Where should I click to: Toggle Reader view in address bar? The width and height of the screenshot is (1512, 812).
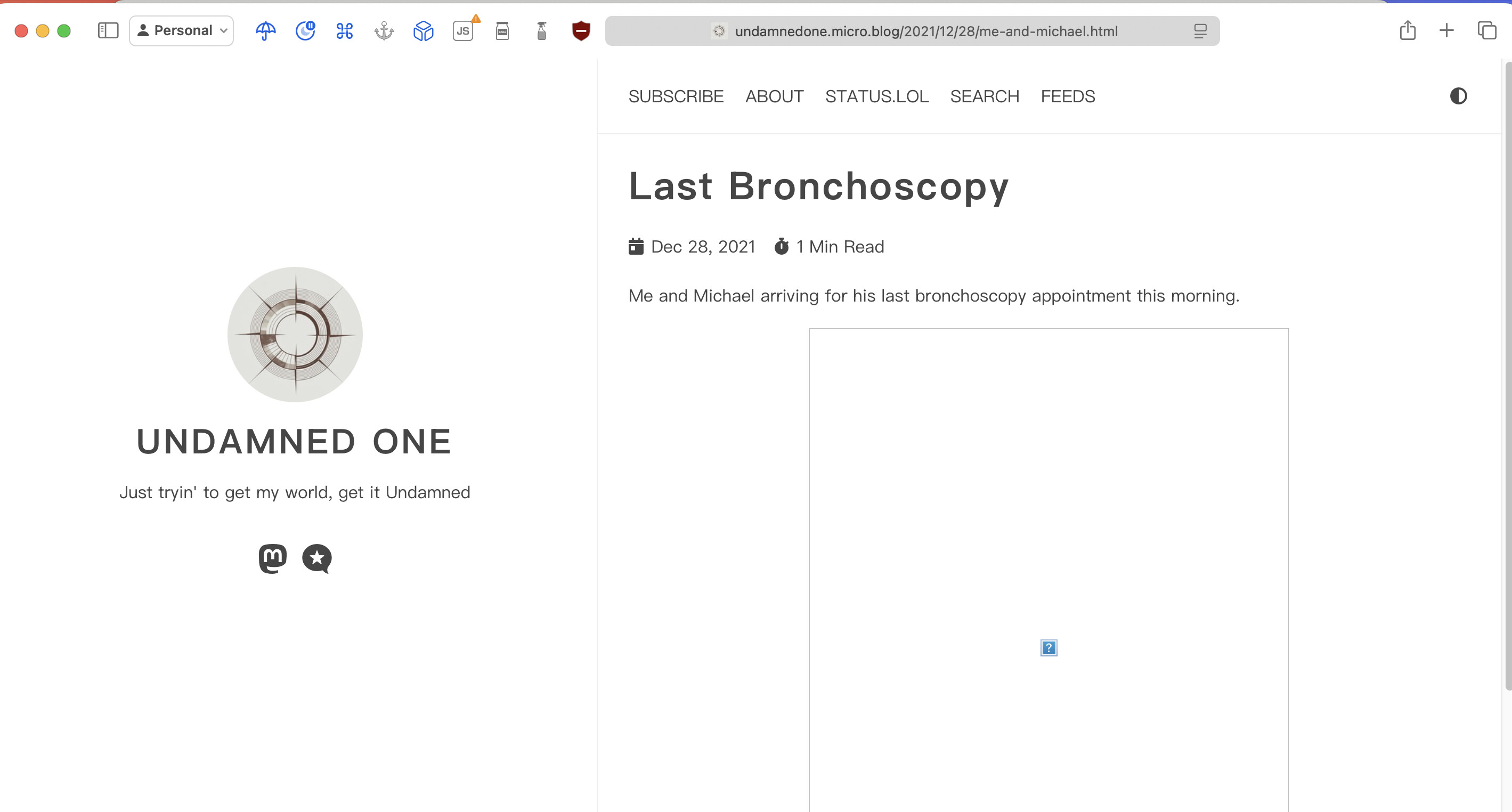pos(1200,31)
